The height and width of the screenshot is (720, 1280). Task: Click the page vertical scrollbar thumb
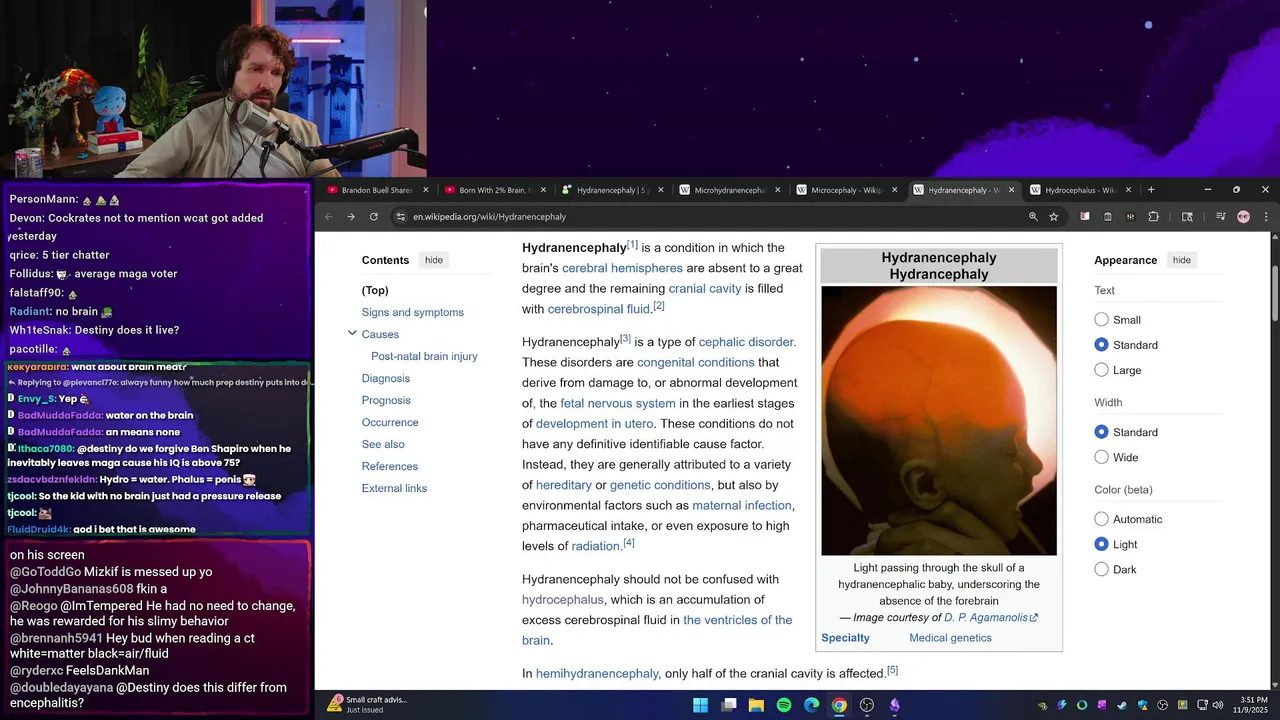(1275, 295)
